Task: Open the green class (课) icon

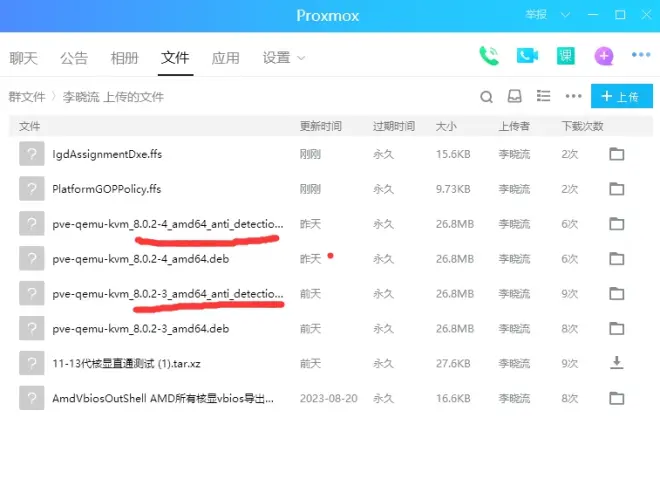Action: click(x=565, y=56)
